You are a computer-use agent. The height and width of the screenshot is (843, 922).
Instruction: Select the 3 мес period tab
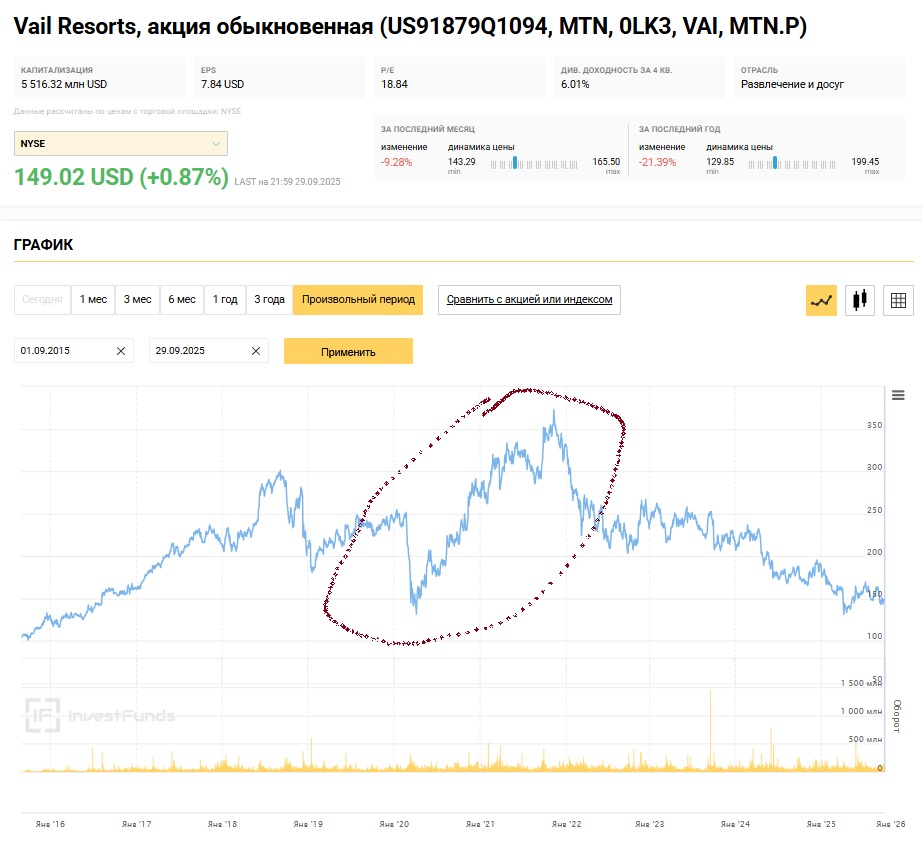pos(138,299)
